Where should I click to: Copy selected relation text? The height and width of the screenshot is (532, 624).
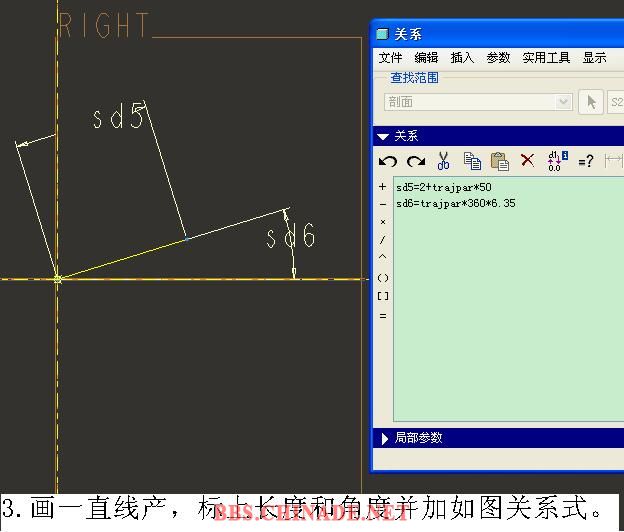[472, 161]
